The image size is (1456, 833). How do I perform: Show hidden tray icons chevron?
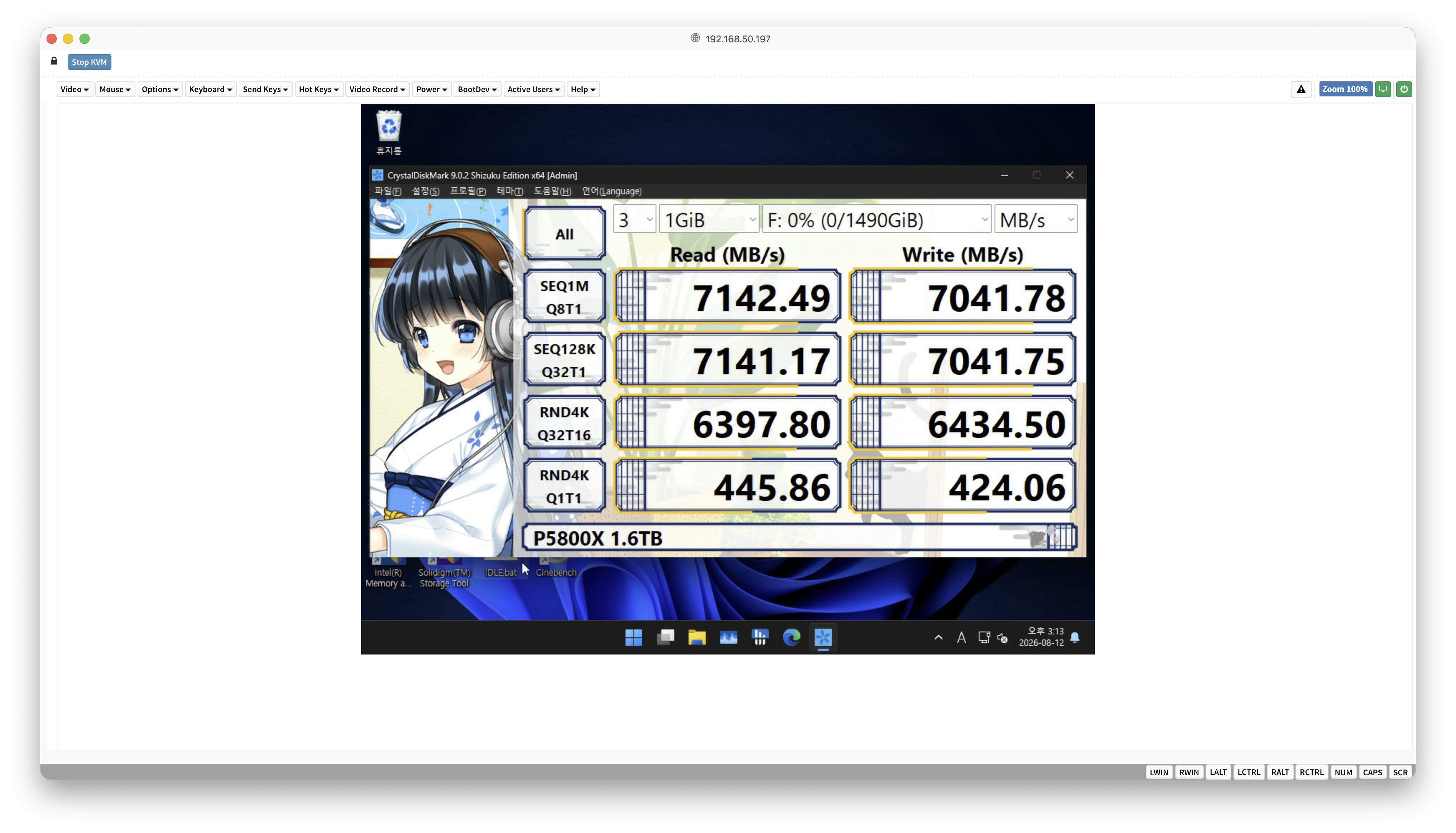pos(938,637)
